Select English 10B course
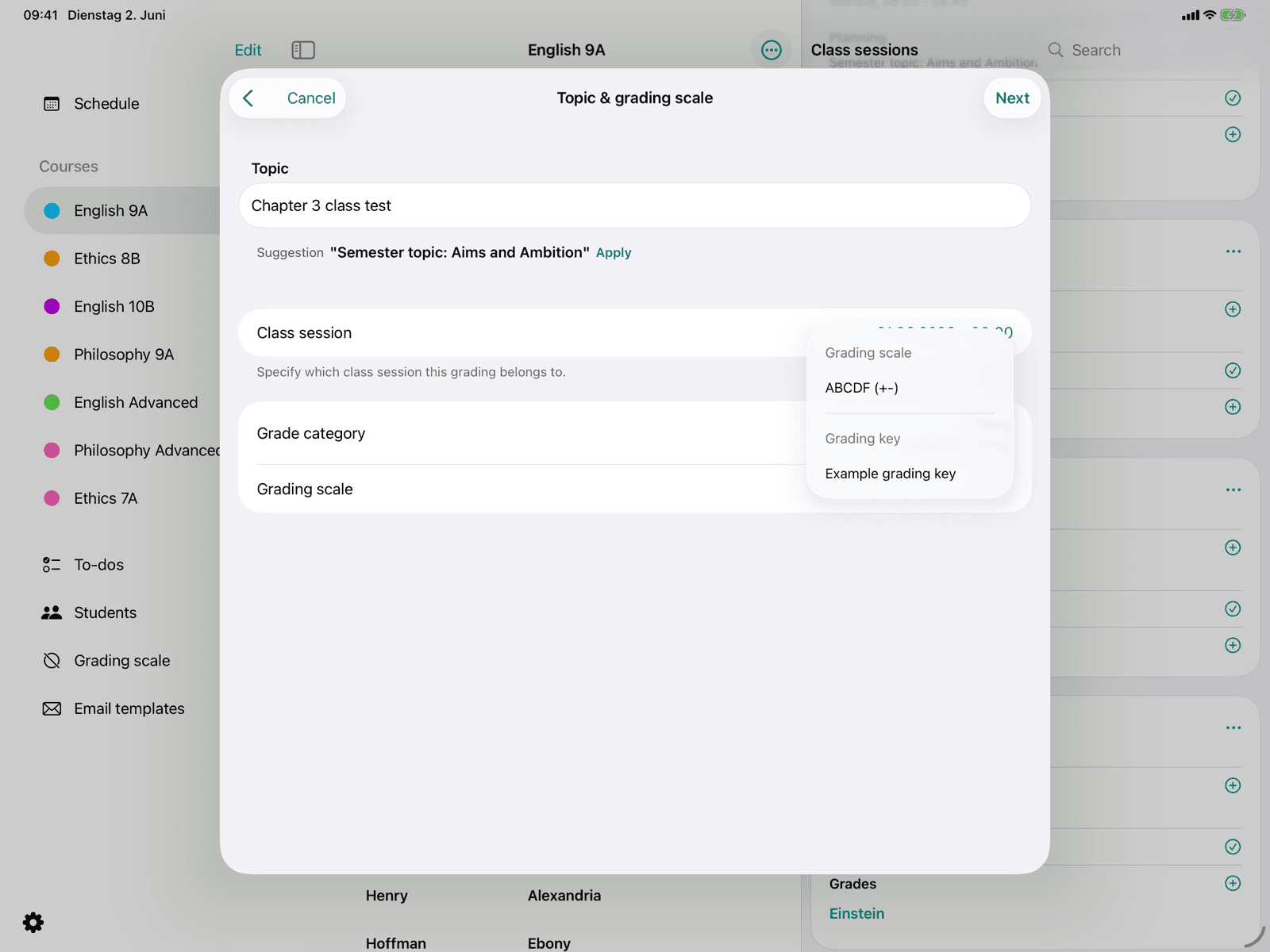This screenshot has height=952, width=1270. click(x=114, y=306)
